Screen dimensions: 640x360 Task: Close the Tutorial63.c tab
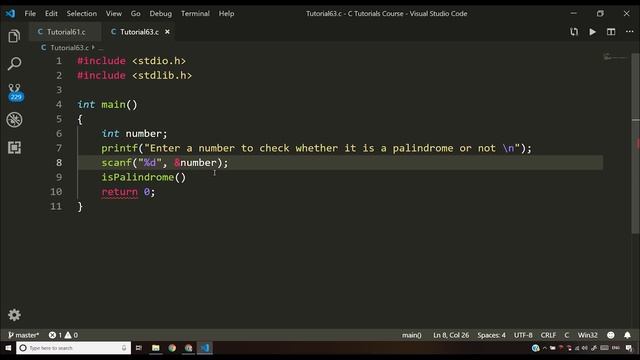pos(167,32)
